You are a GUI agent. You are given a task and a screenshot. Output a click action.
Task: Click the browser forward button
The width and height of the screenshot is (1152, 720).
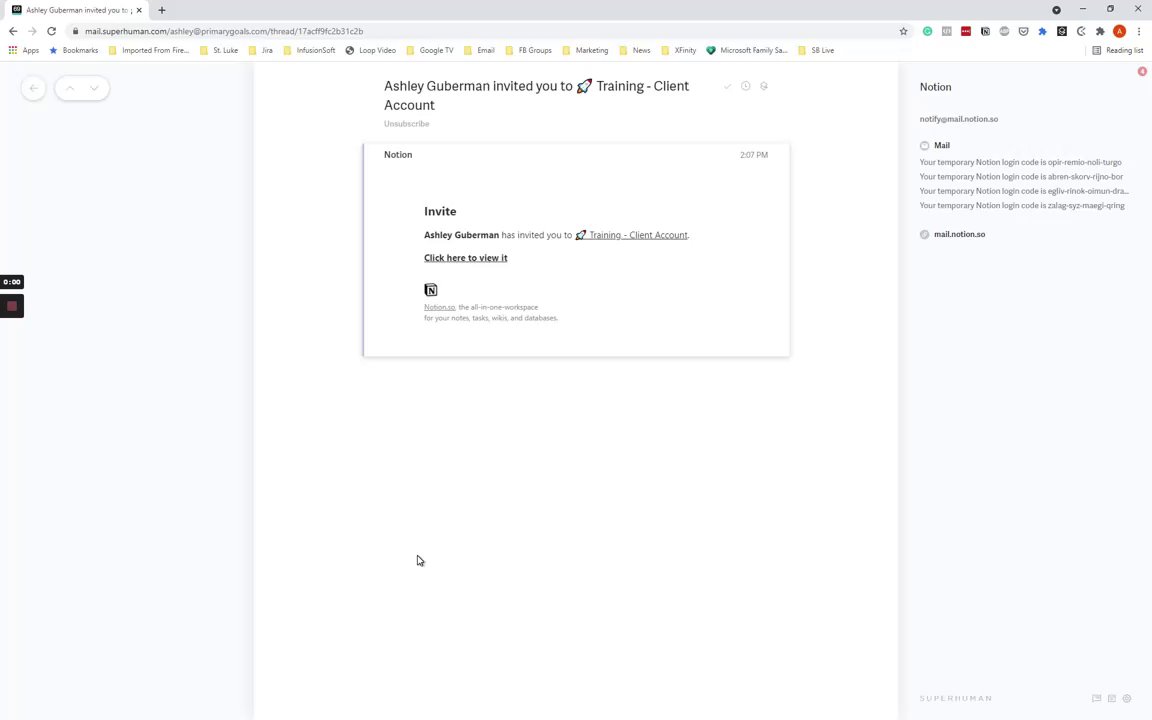click(32, 32)
